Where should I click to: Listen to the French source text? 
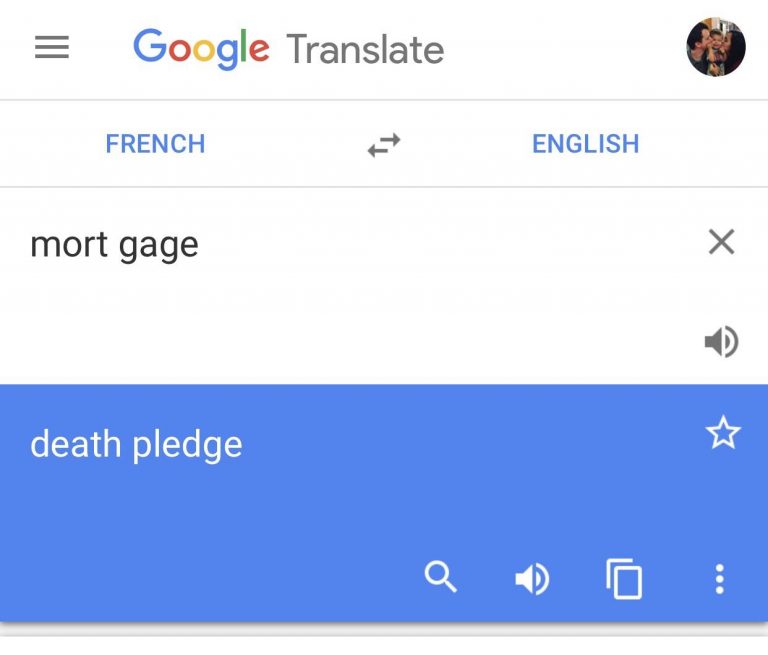[x=721, y=342]
